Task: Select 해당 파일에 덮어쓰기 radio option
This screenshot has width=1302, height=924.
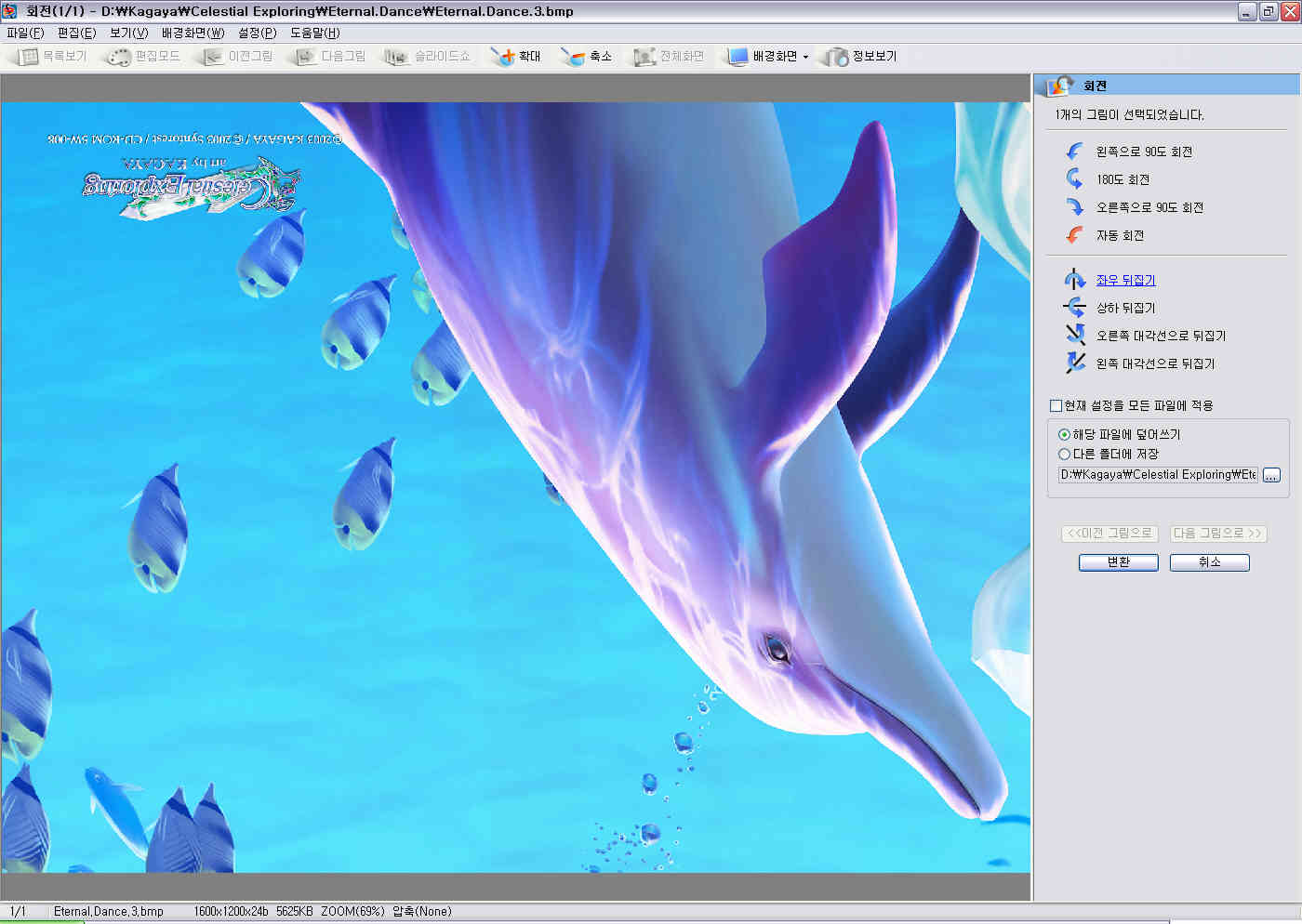Action: (1064, 434)
